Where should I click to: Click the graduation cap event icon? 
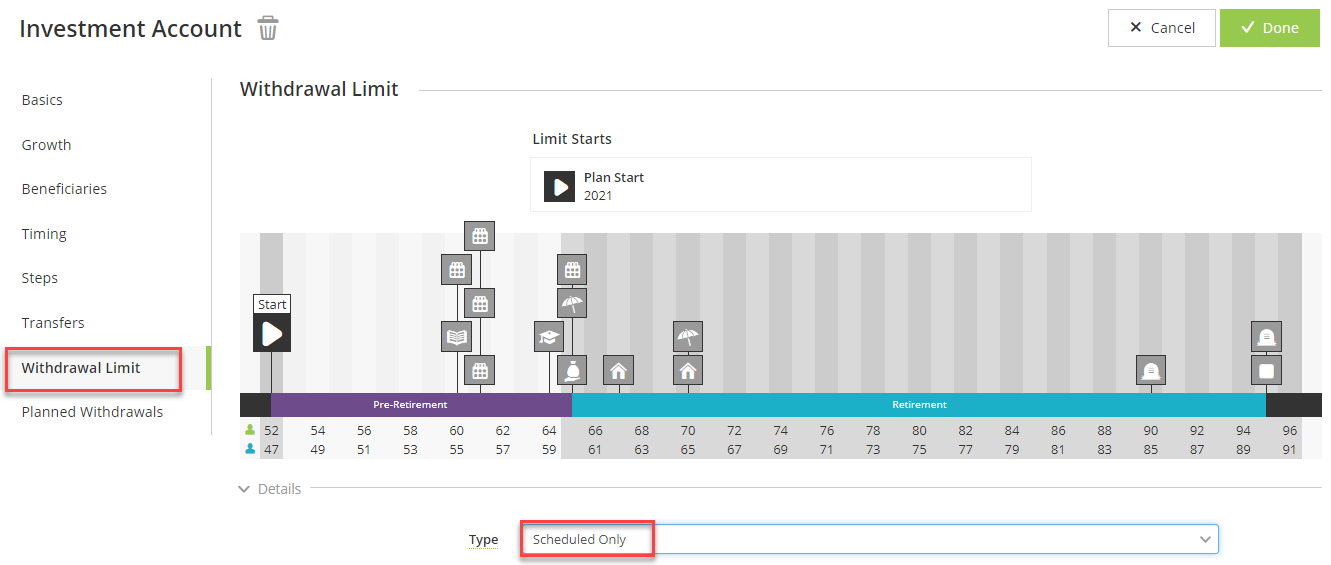pos(548,337)
